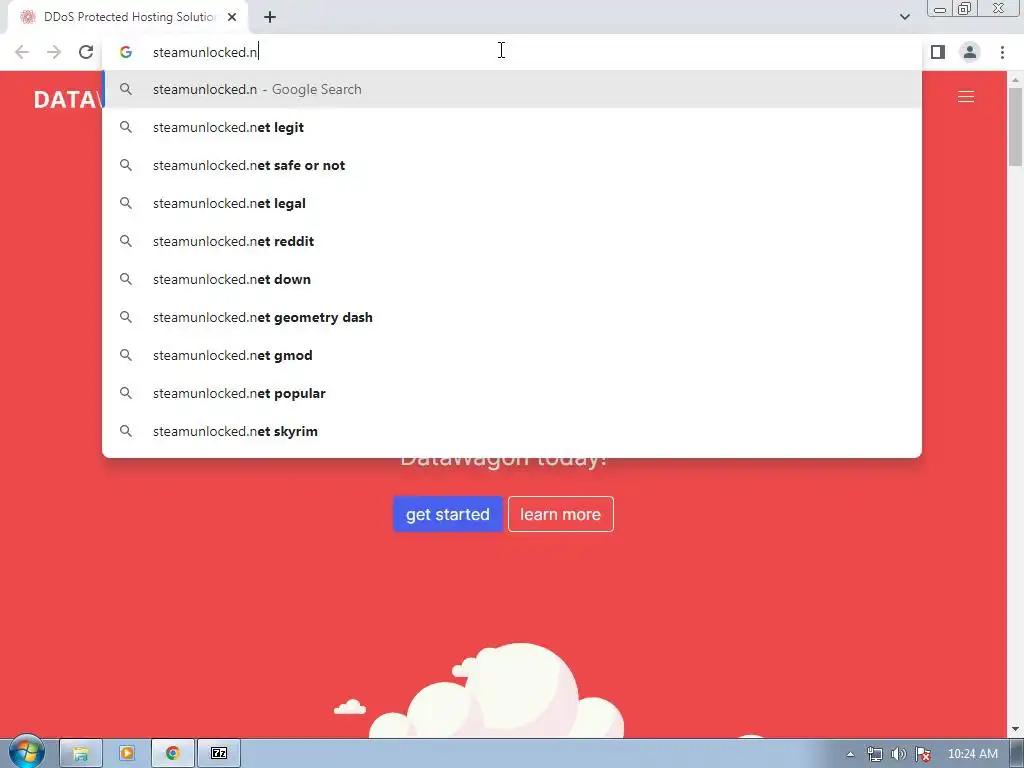Pick 'steamunlocked.net geometry dash' suggestion
This screenshot has width=1024, height=768.
pyautogui.click(x=512, y=317)
